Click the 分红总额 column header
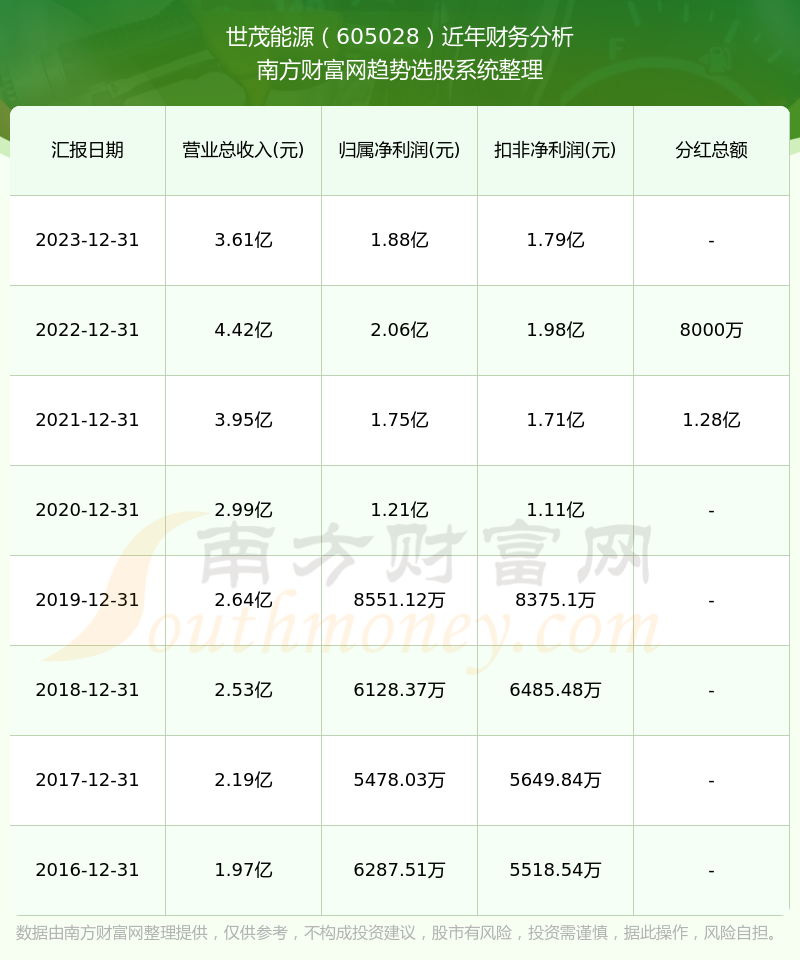Screen dimensions: 800x960 (711, 150)
